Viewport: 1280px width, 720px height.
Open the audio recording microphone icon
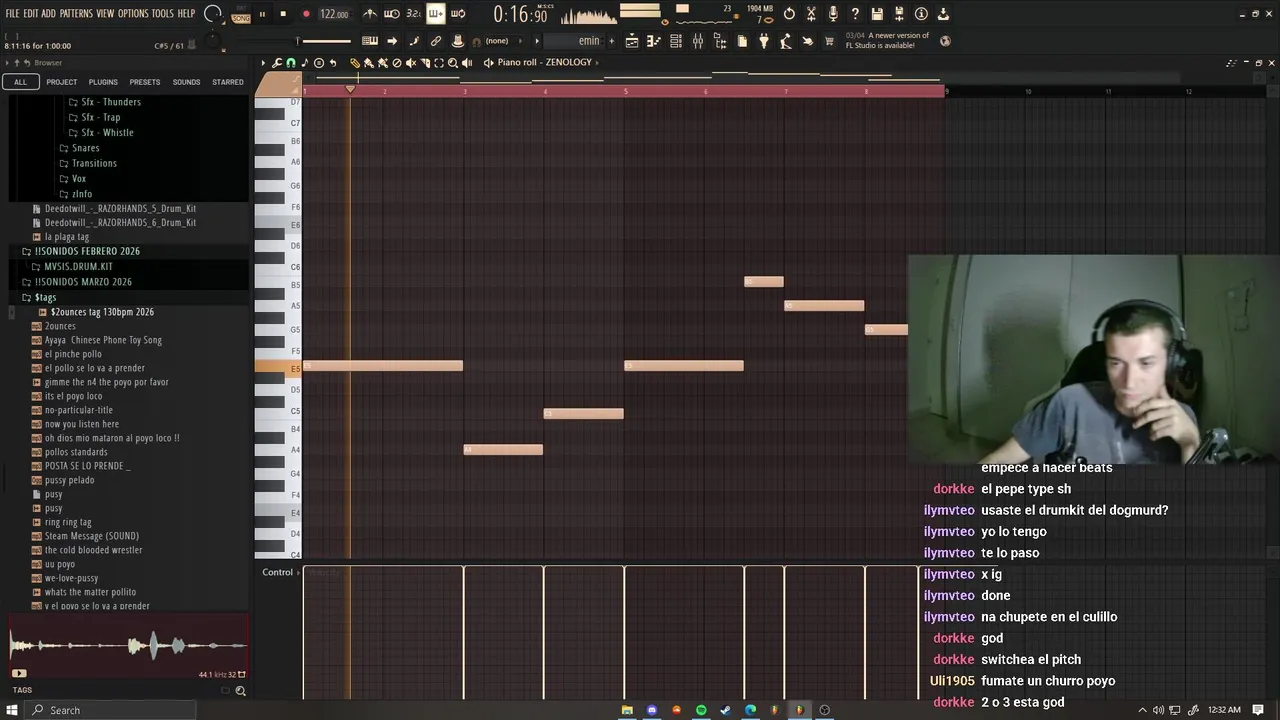pyautogui.click(x=833, y=14)
